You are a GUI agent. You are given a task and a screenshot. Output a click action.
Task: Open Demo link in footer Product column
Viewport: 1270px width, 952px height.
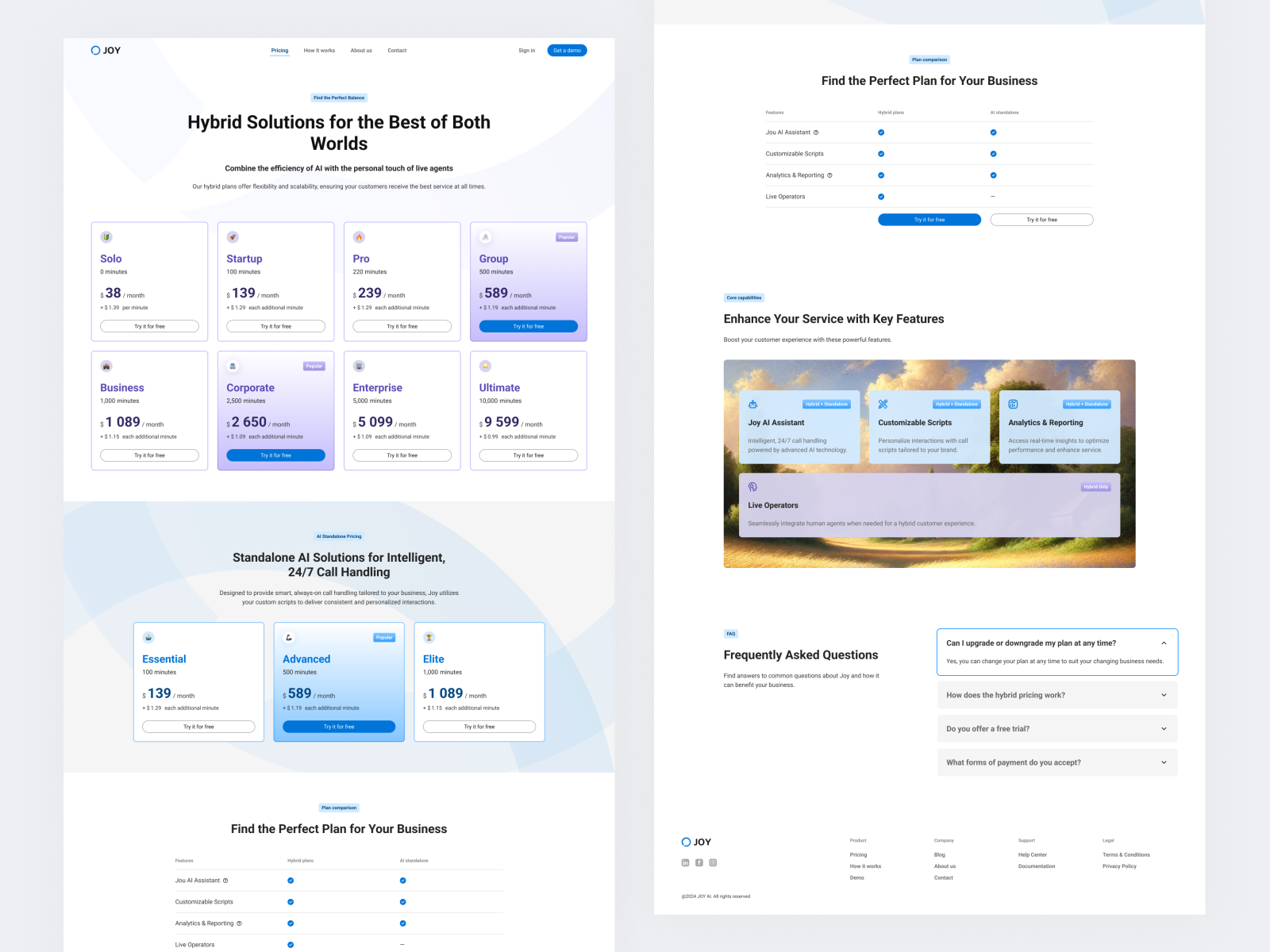click(x=857, y=878)
